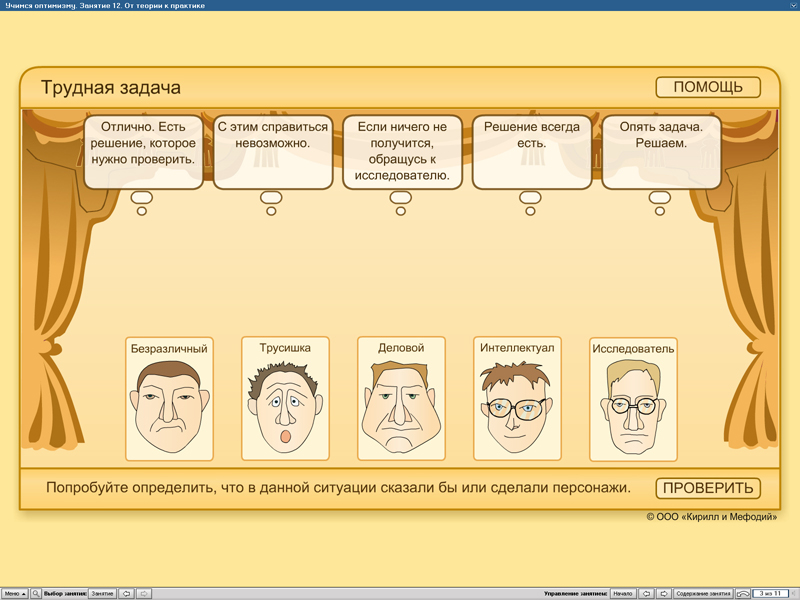Click the ПРОВЕРИТЬ button

click(708, 488)
